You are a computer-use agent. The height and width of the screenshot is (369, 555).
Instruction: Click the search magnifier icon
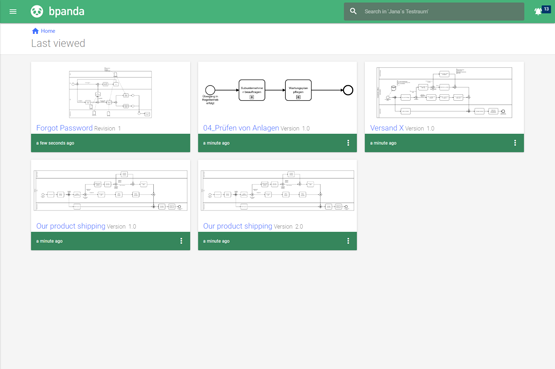(x=353, y=11)
